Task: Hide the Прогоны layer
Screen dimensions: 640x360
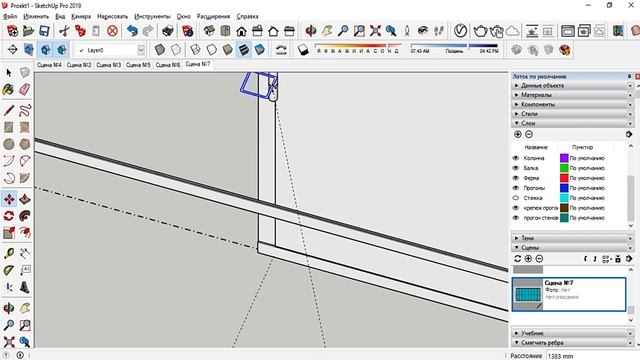Action: pyautogui.click(x=516, y=188)
